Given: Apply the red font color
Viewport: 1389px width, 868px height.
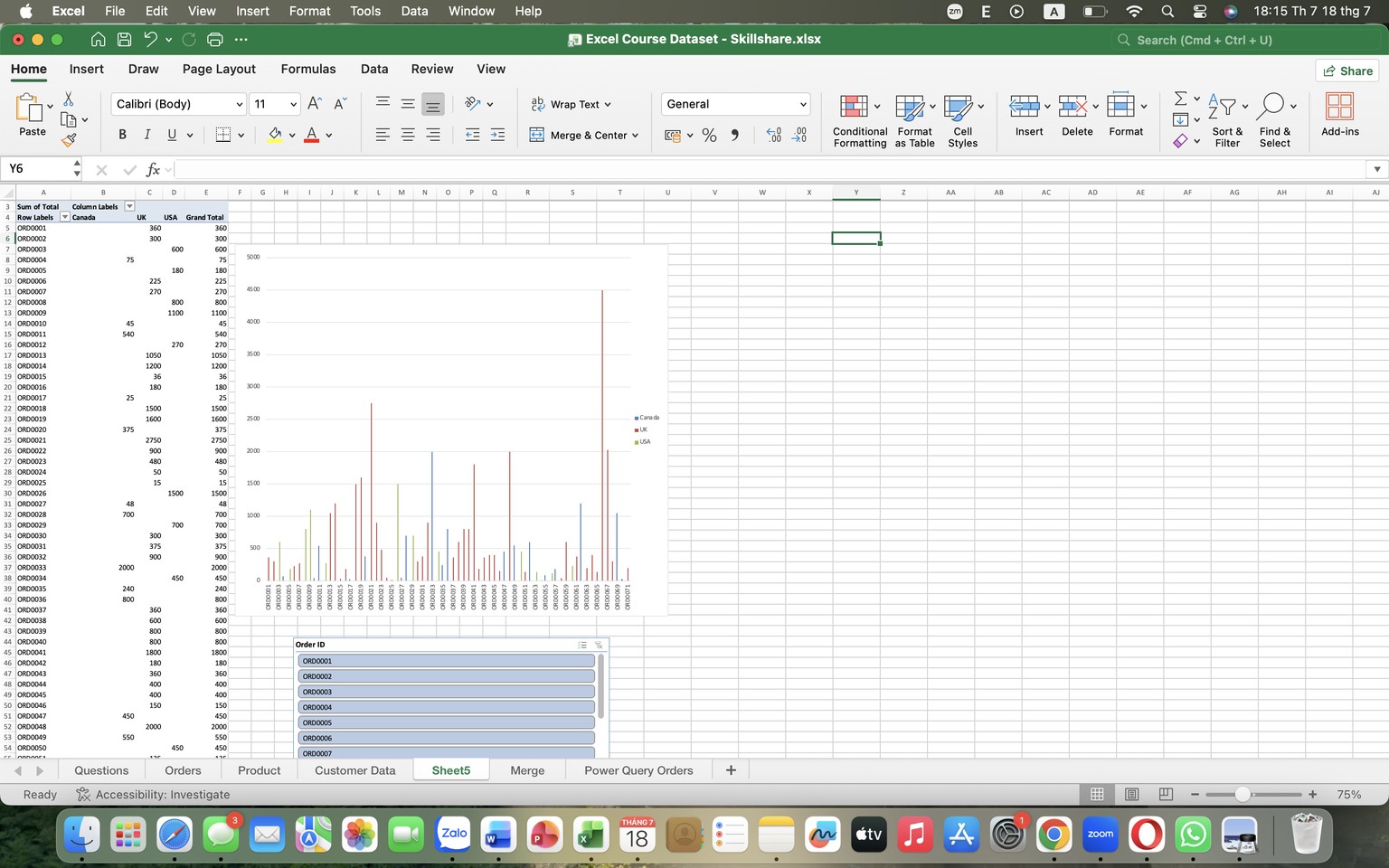Looking at the screenshot, I should click(x=312, y=135).
